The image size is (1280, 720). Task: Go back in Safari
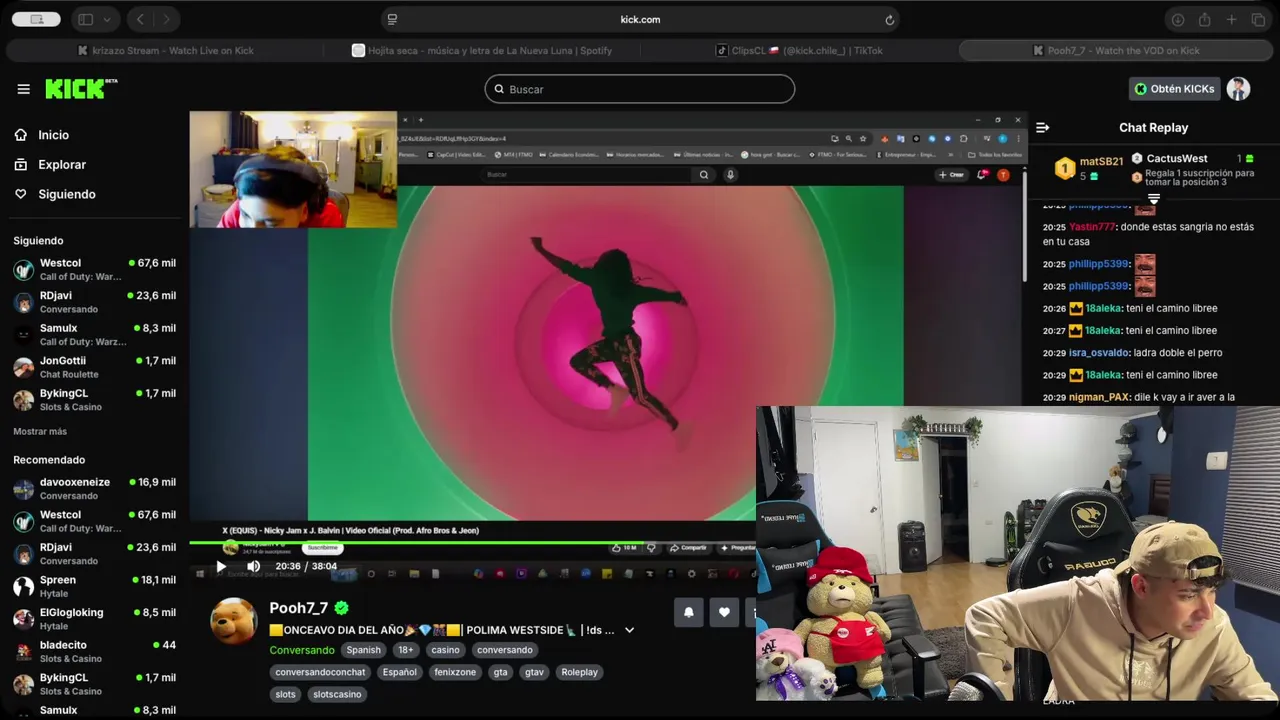click(140, 19)
